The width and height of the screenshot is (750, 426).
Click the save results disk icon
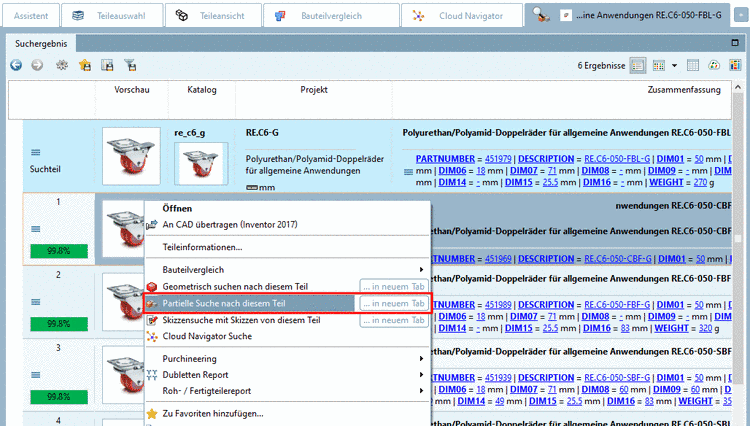click(x=107, y=65)
